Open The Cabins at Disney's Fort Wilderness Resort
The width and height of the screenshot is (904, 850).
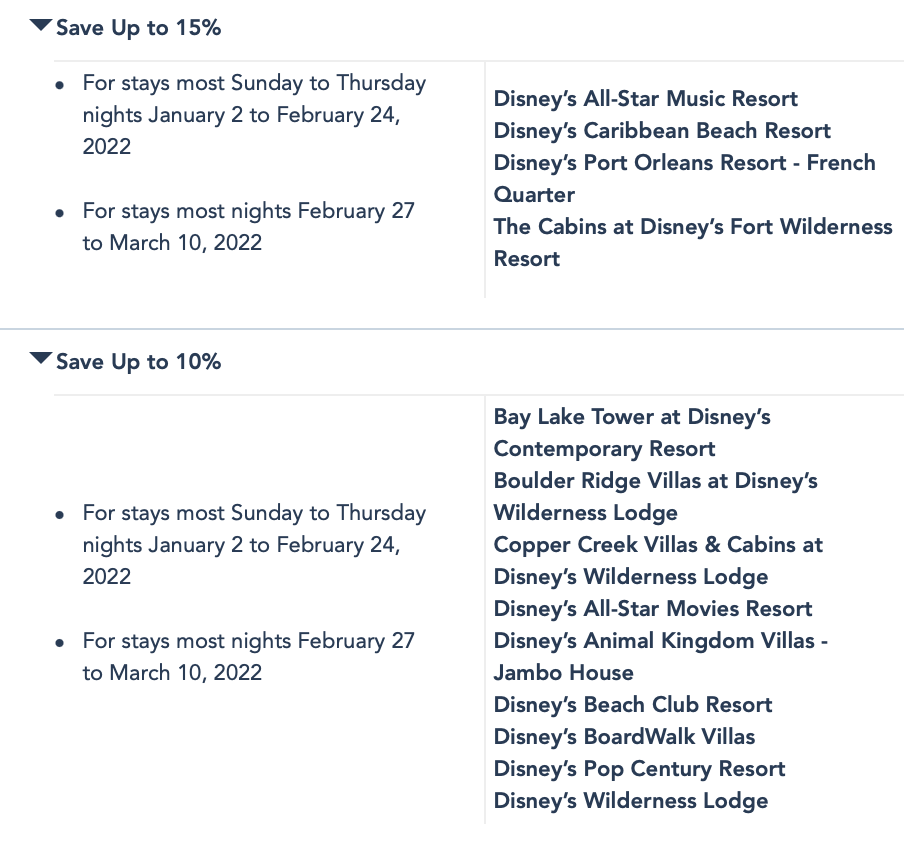tap(692, 227)
